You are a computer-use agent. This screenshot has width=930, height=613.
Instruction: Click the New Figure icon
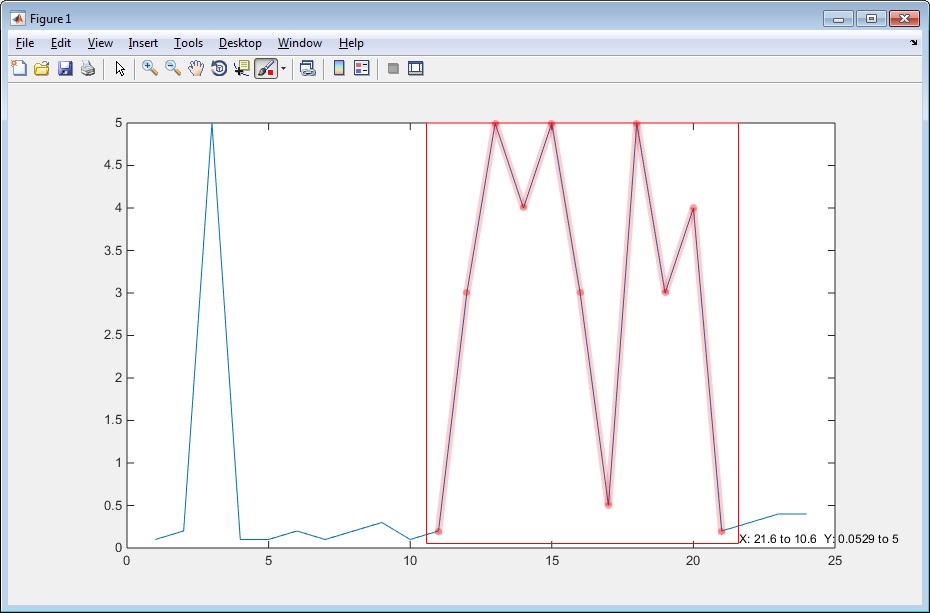[x=19, y=69]
